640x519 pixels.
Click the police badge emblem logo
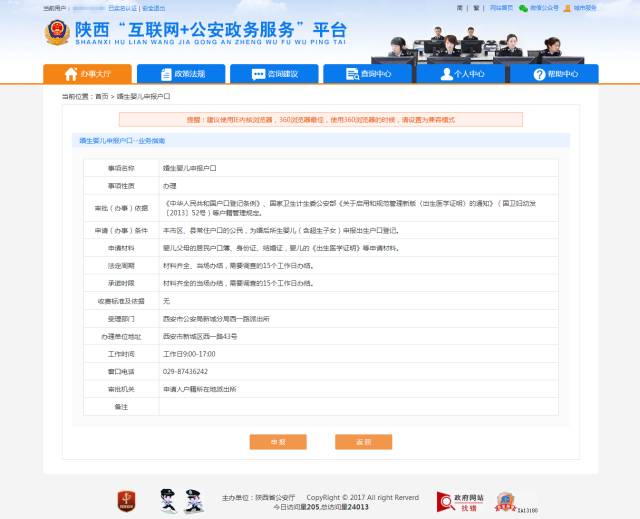pos(57,32)
